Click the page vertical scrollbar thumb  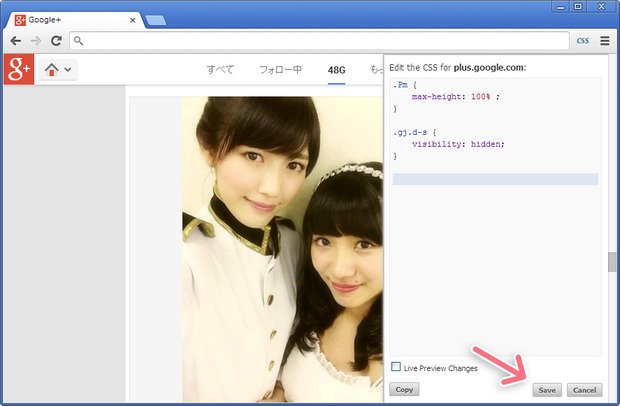[612, 262]
